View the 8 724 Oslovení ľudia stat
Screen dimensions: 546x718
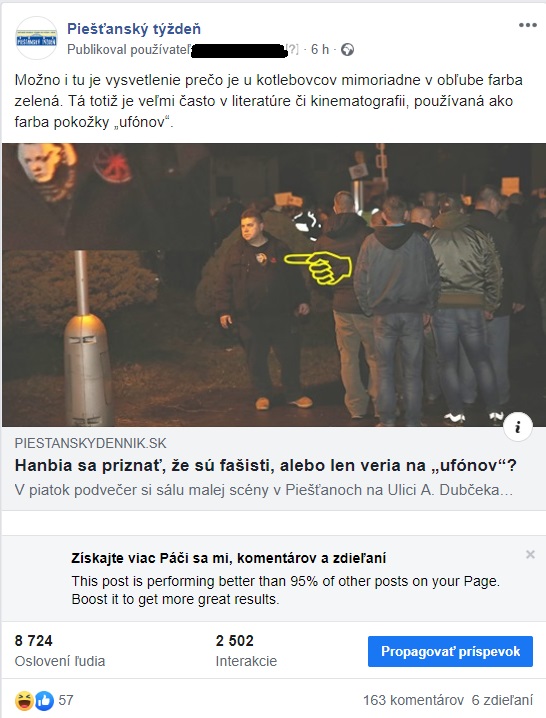(x=60, y=651)
